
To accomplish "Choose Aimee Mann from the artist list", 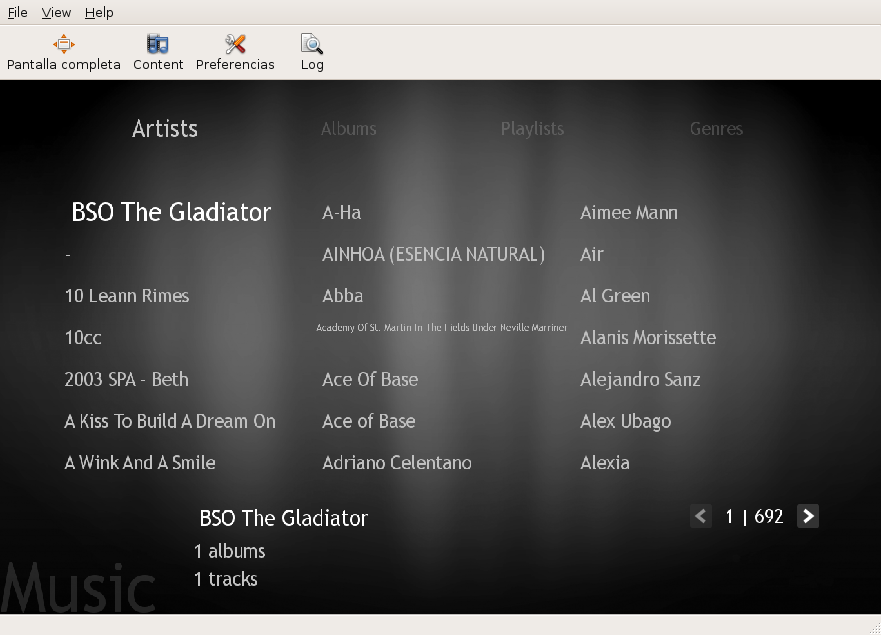I will pos(629,212).
